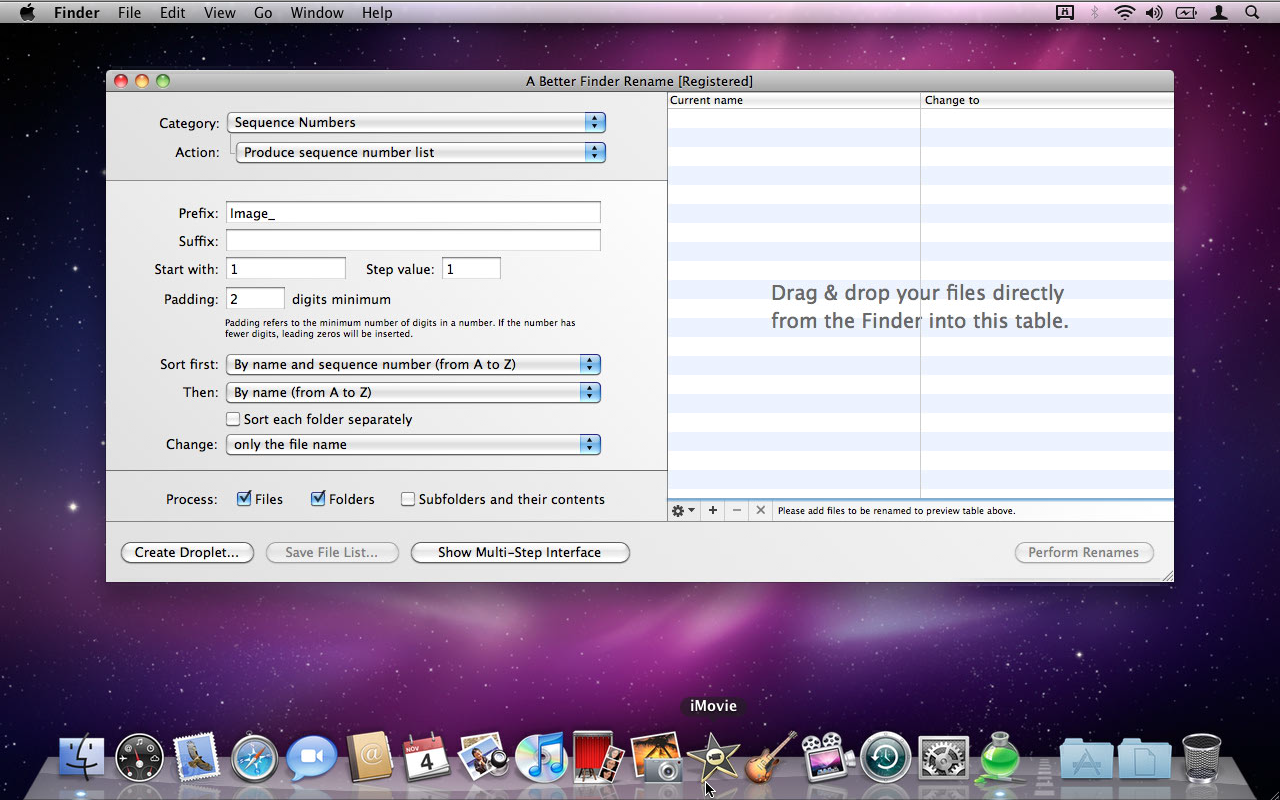Open Time Machine from the Dock
The image size is (1280, 800).
click(x=886, y=758)
